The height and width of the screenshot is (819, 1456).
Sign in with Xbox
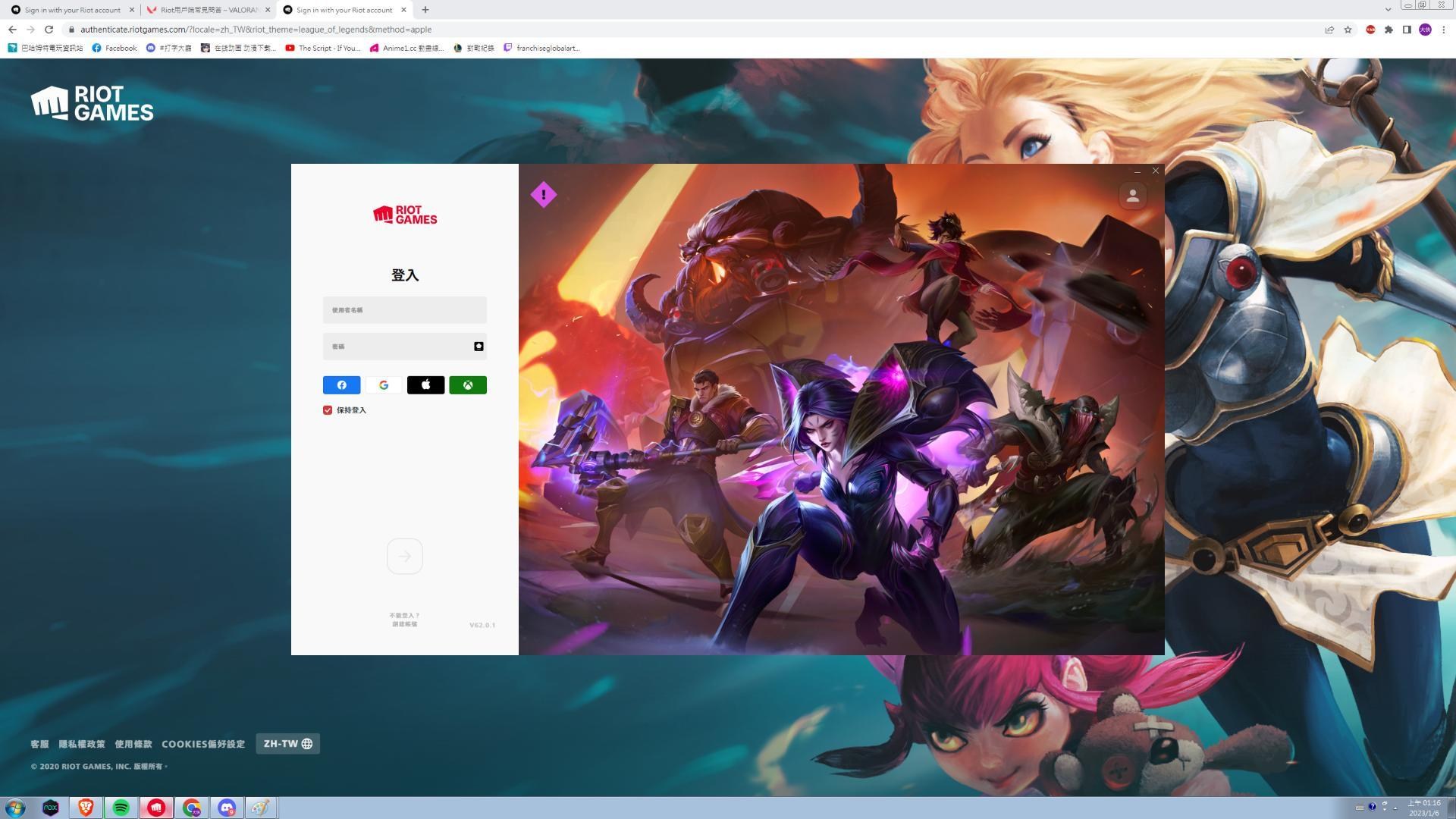coord(468,384)
